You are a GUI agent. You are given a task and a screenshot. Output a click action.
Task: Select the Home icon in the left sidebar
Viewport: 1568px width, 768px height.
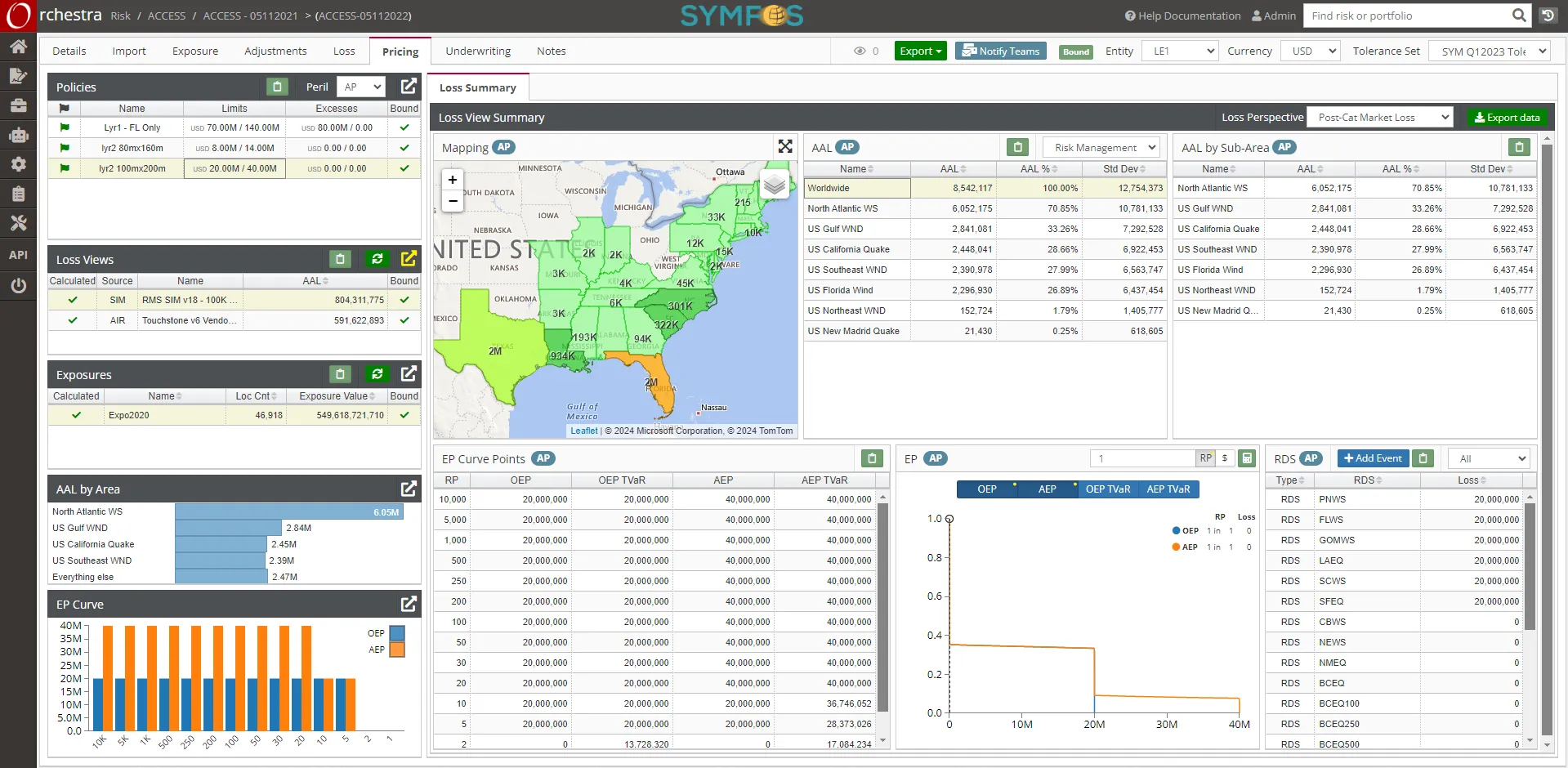pyautogui.click(x=18, y=47)
